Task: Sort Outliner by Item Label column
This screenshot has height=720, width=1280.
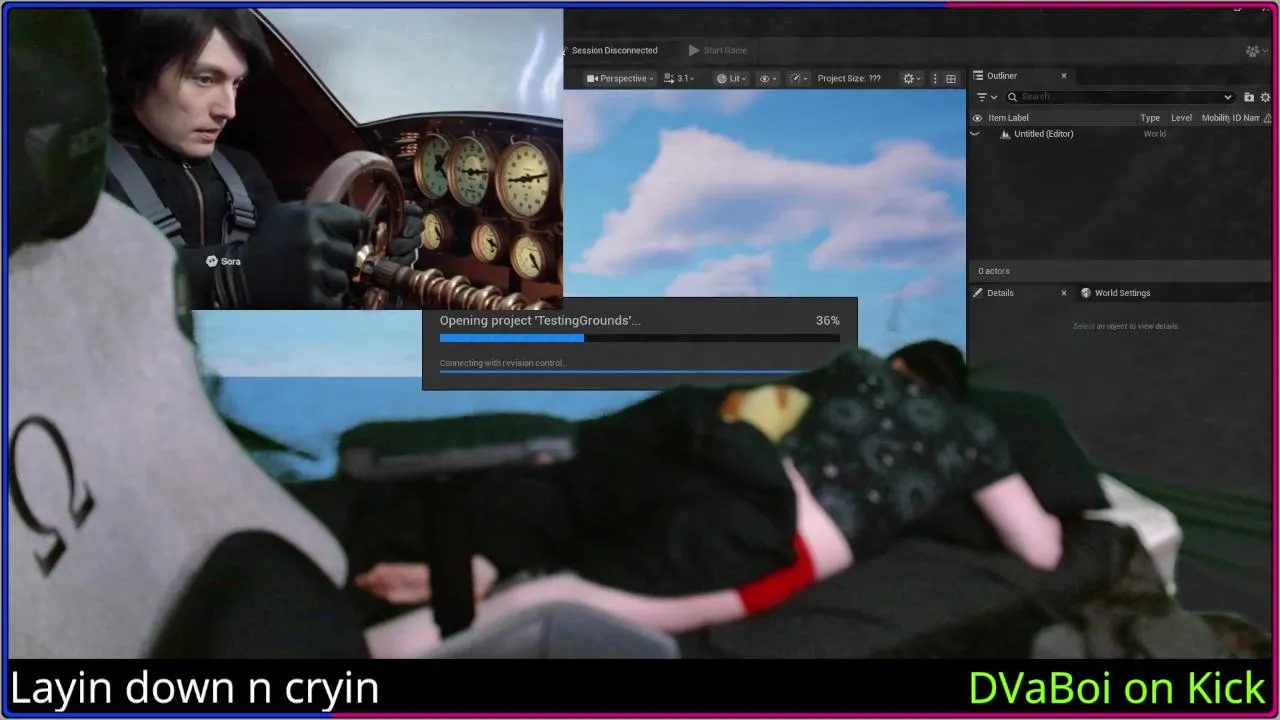Action: click(x=1008, y=118)
